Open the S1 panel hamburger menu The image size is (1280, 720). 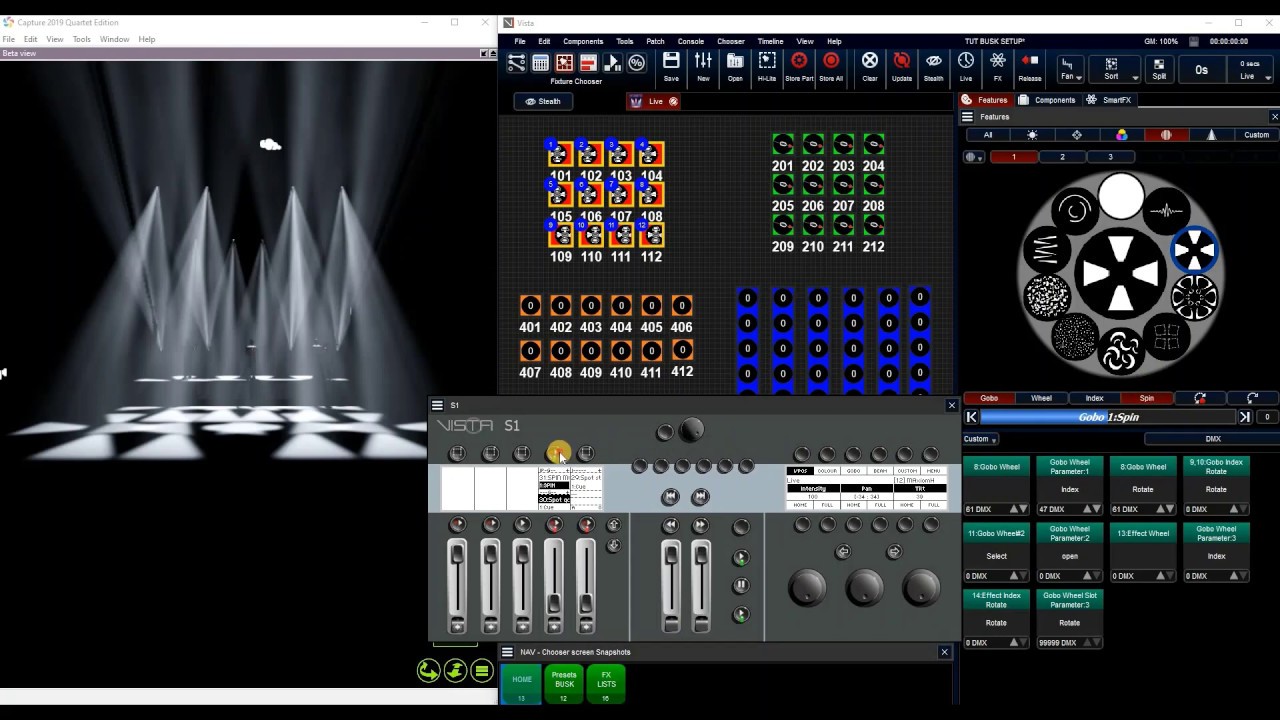[x=437, y=405]
